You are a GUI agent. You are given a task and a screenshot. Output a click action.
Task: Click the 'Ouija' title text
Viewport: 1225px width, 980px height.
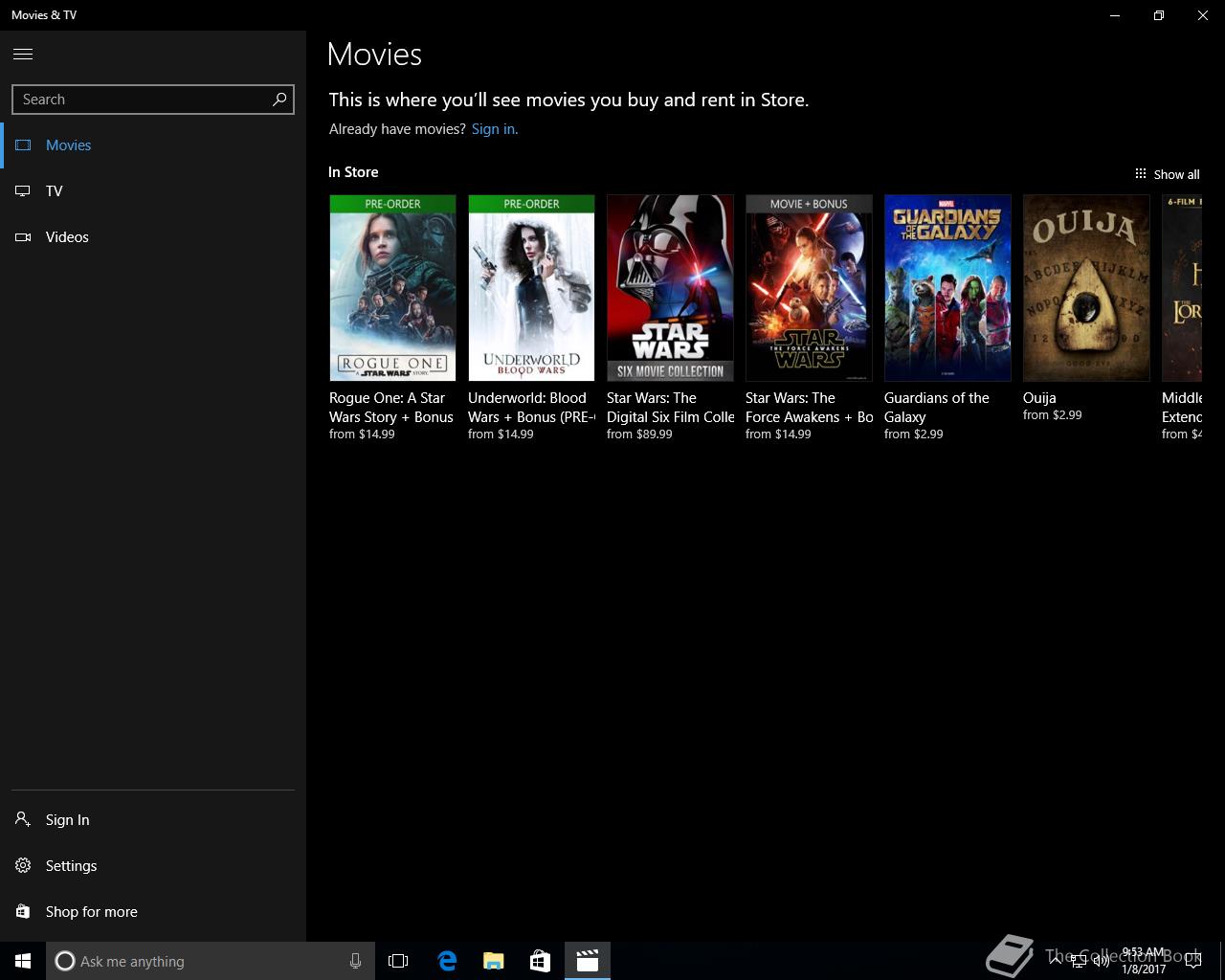(1039, 398)
